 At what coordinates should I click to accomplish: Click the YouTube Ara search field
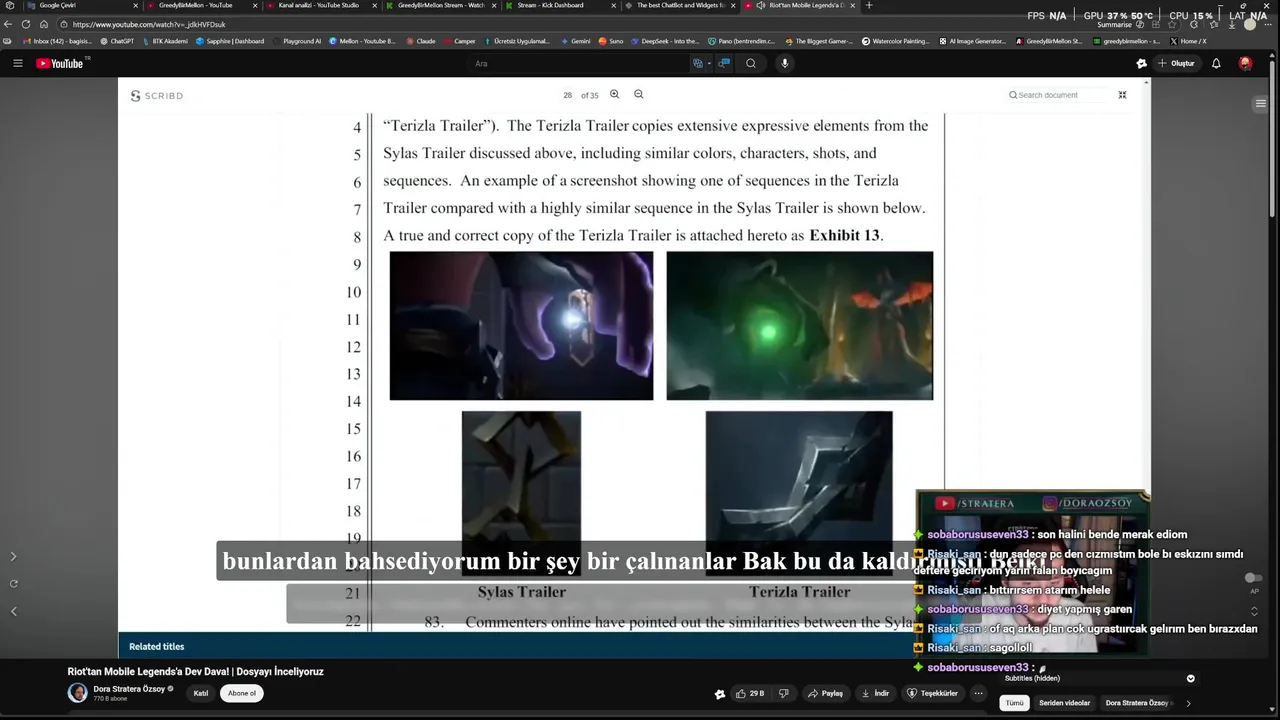coord(580,63)
